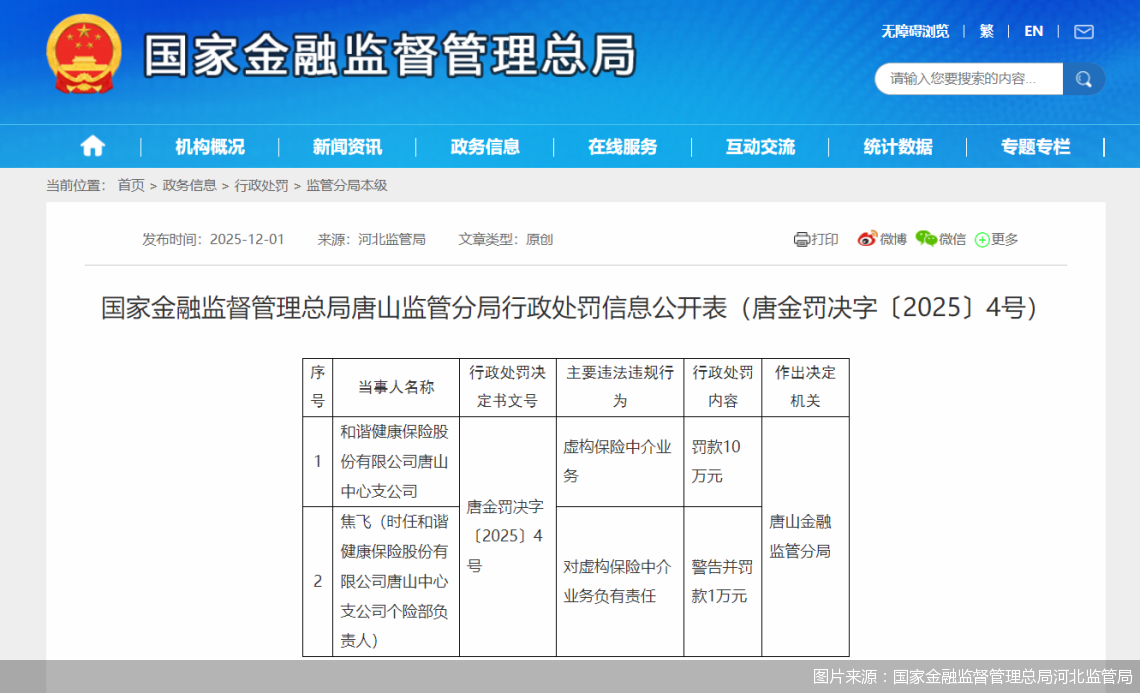The height and width of the screenshot is (693, 1140).
Task: Click the envelope mail icon top right
Action: (1083, 31)
